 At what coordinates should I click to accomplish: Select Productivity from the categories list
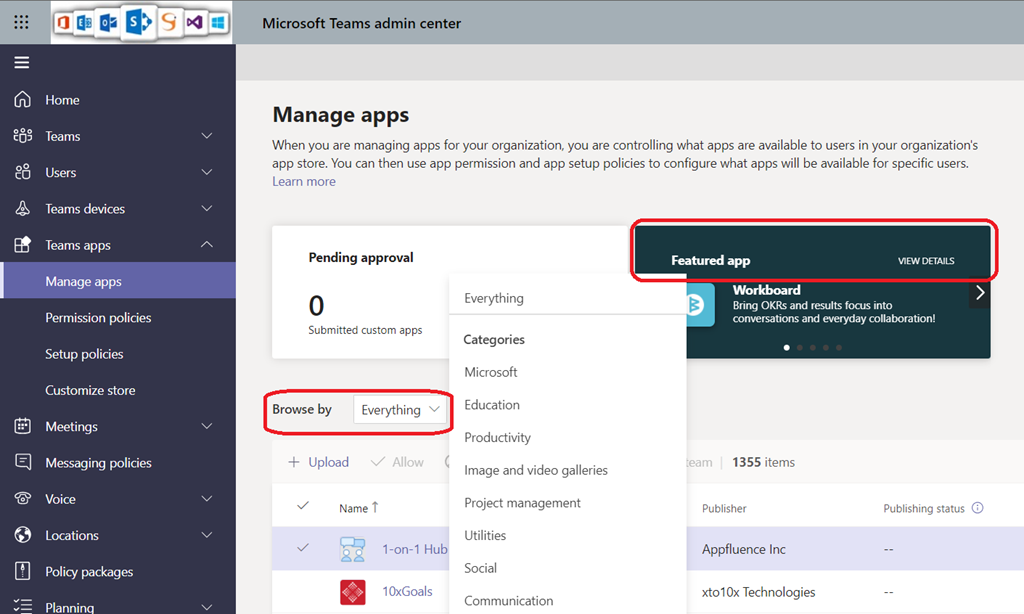[497, 437]
